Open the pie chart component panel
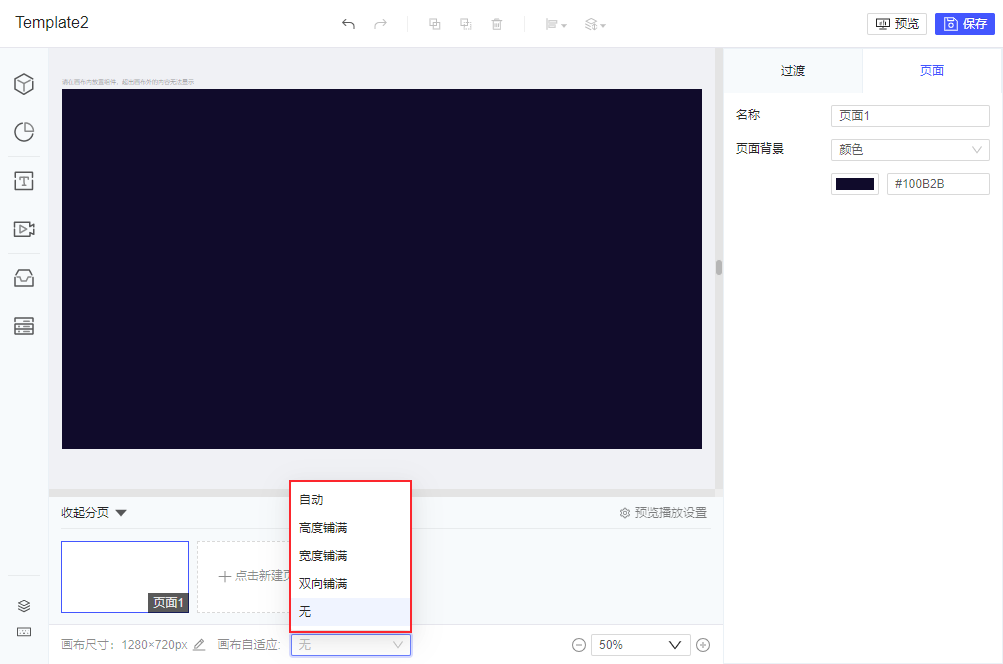This screenshot has width=1003, height=664. point(24,132)
